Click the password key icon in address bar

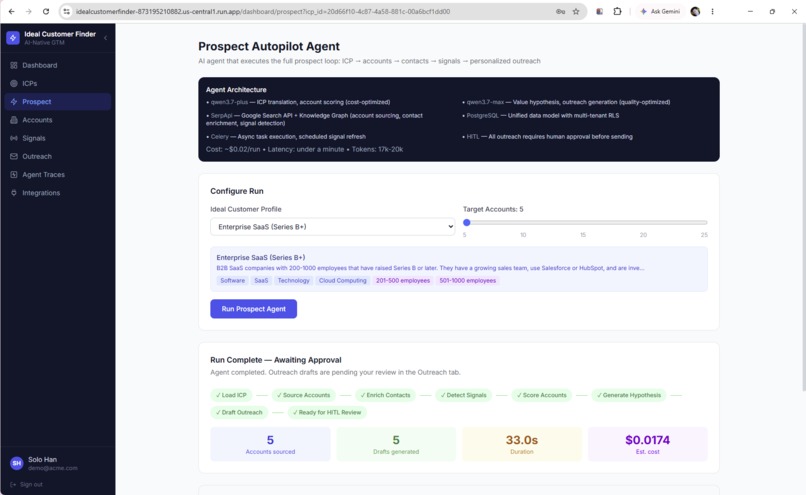point(560,11)
